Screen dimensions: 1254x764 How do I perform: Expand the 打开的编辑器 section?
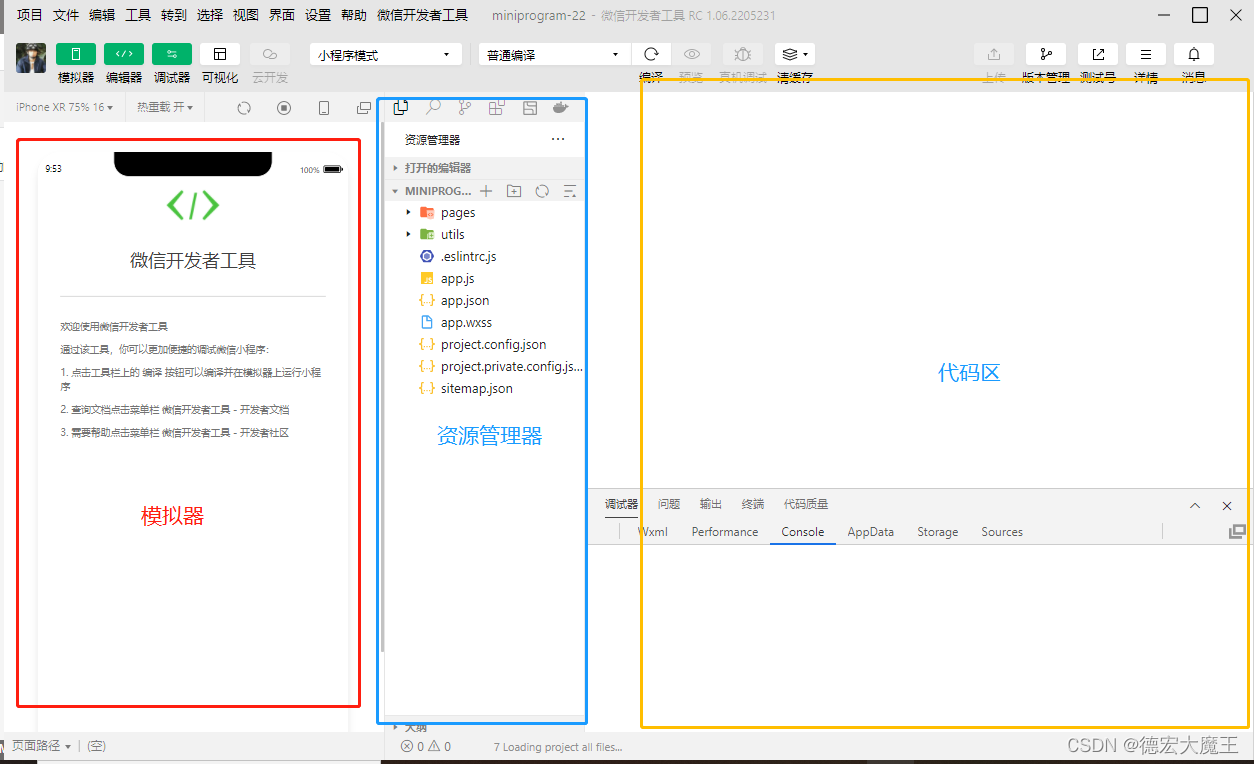(x=484, y=168)
